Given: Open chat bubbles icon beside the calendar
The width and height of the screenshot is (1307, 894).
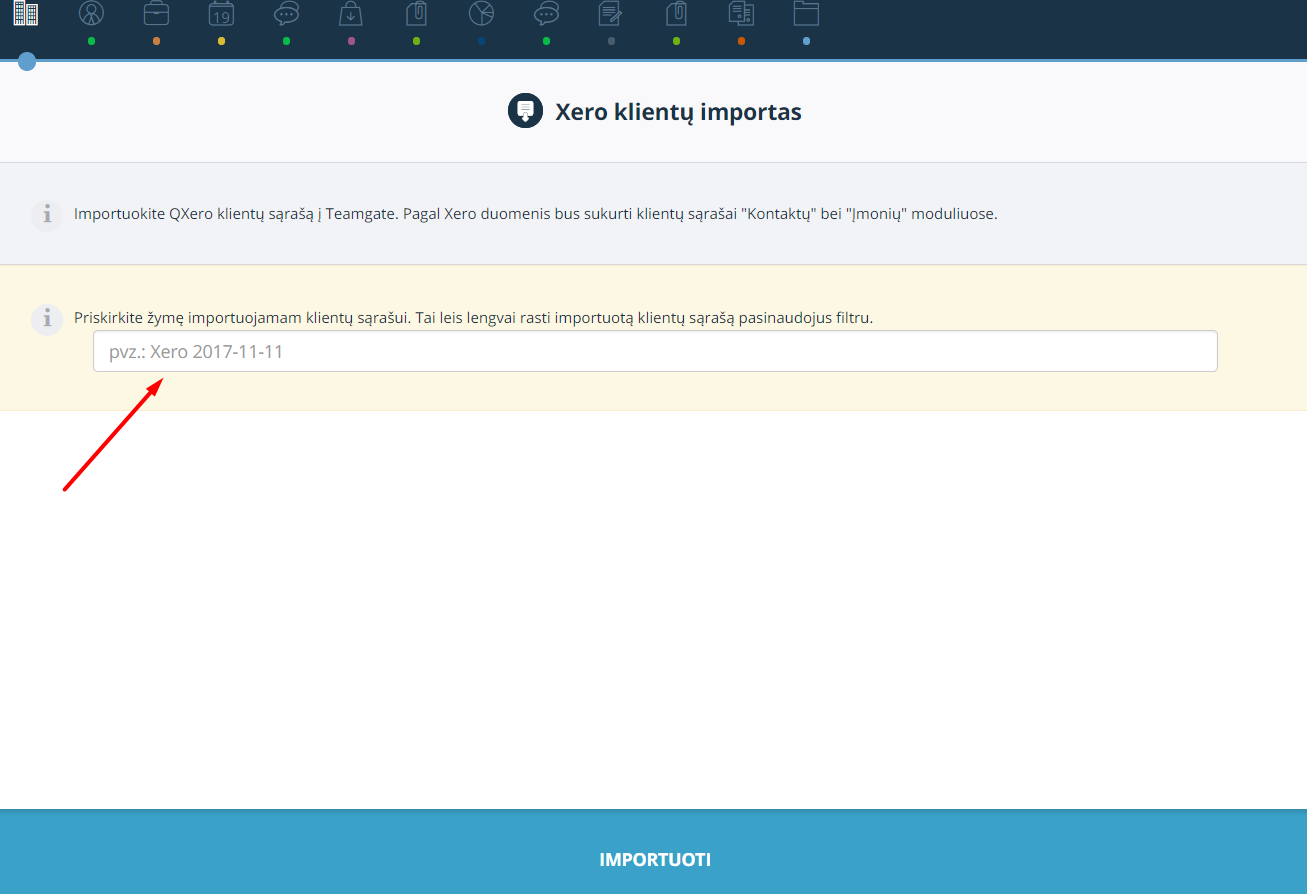Looking at the screenshot, I should click(x=286, y=13).
